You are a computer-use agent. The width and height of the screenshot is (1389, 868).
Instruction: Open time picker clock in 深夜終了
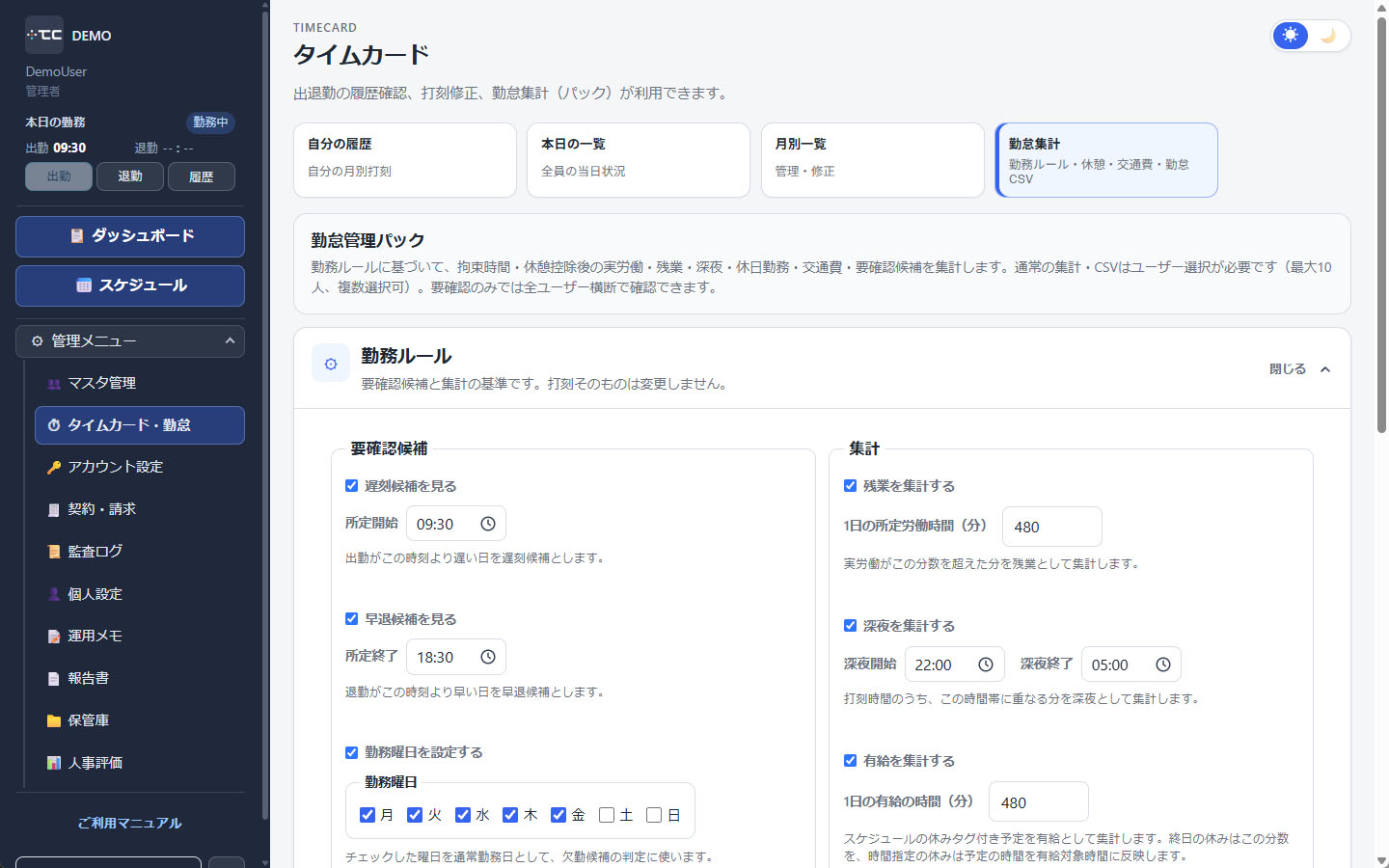point(1163,665)
